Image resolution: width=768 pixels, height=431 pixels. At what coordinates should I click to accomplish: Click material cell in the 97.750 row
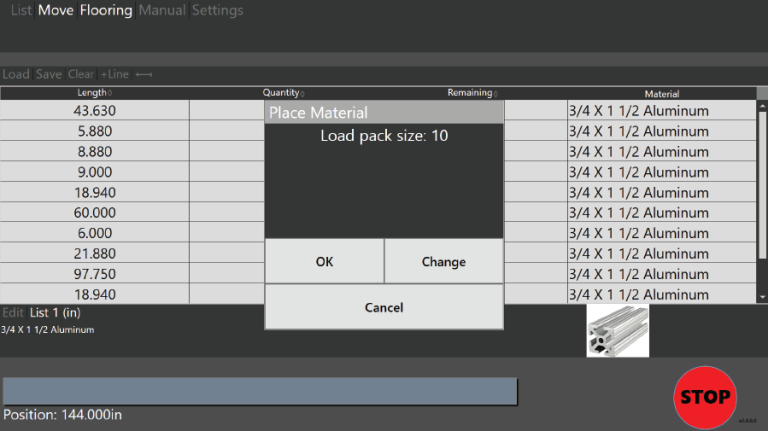pyautogui.click(x=662, y=274)
